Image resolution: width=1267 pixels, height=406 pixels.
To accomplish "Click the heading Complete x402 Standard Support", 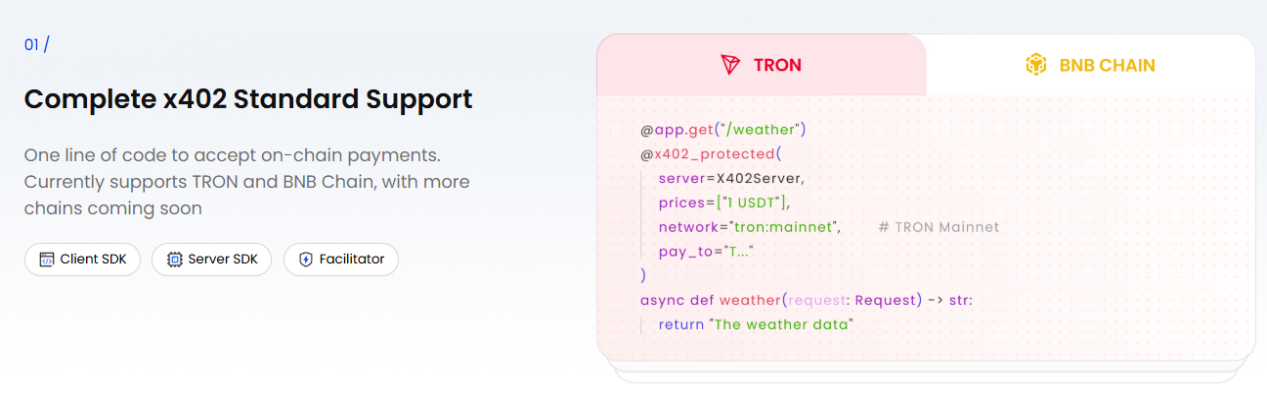I will 248,100.
